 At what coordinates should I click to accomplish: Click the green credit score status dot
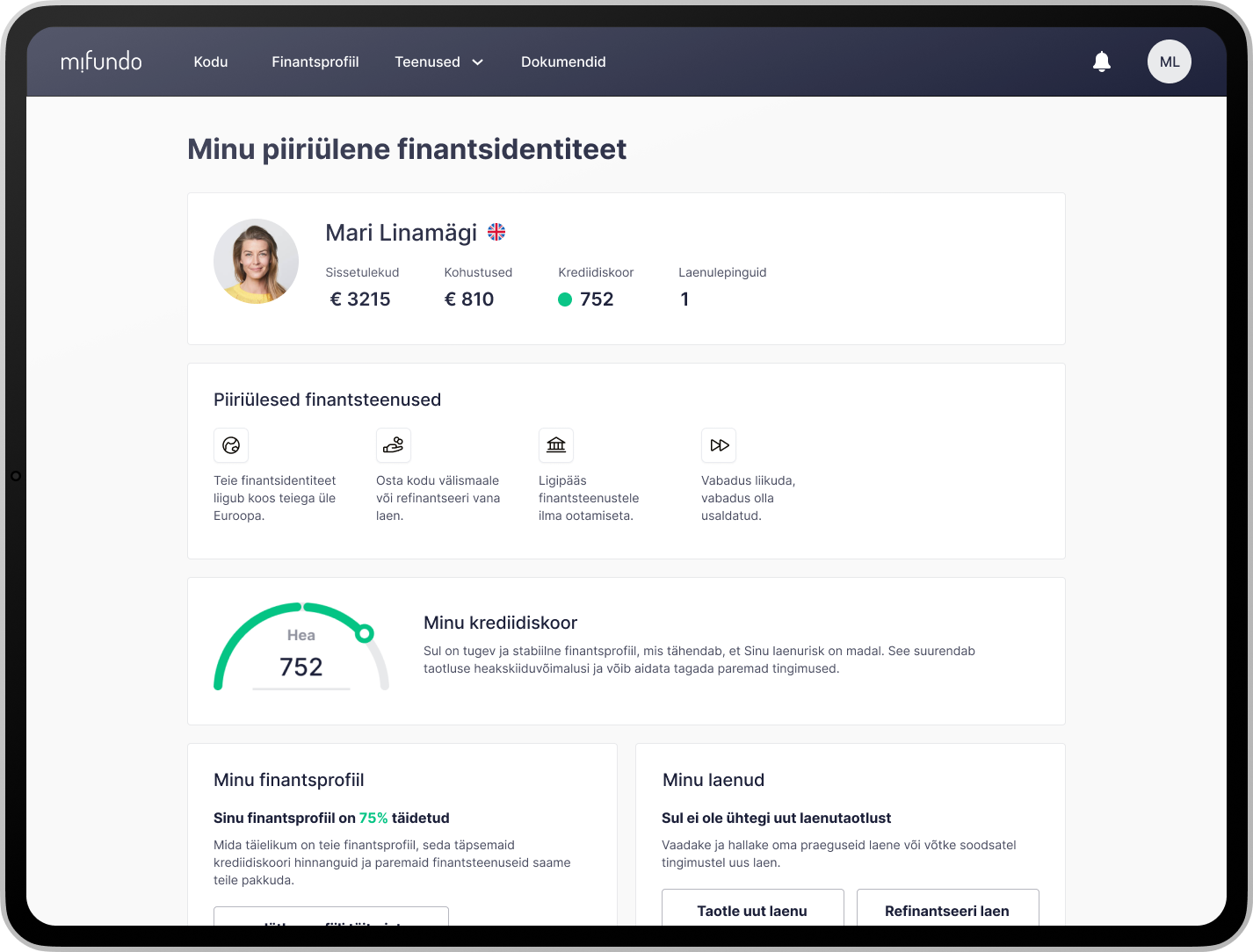[565, 299]
